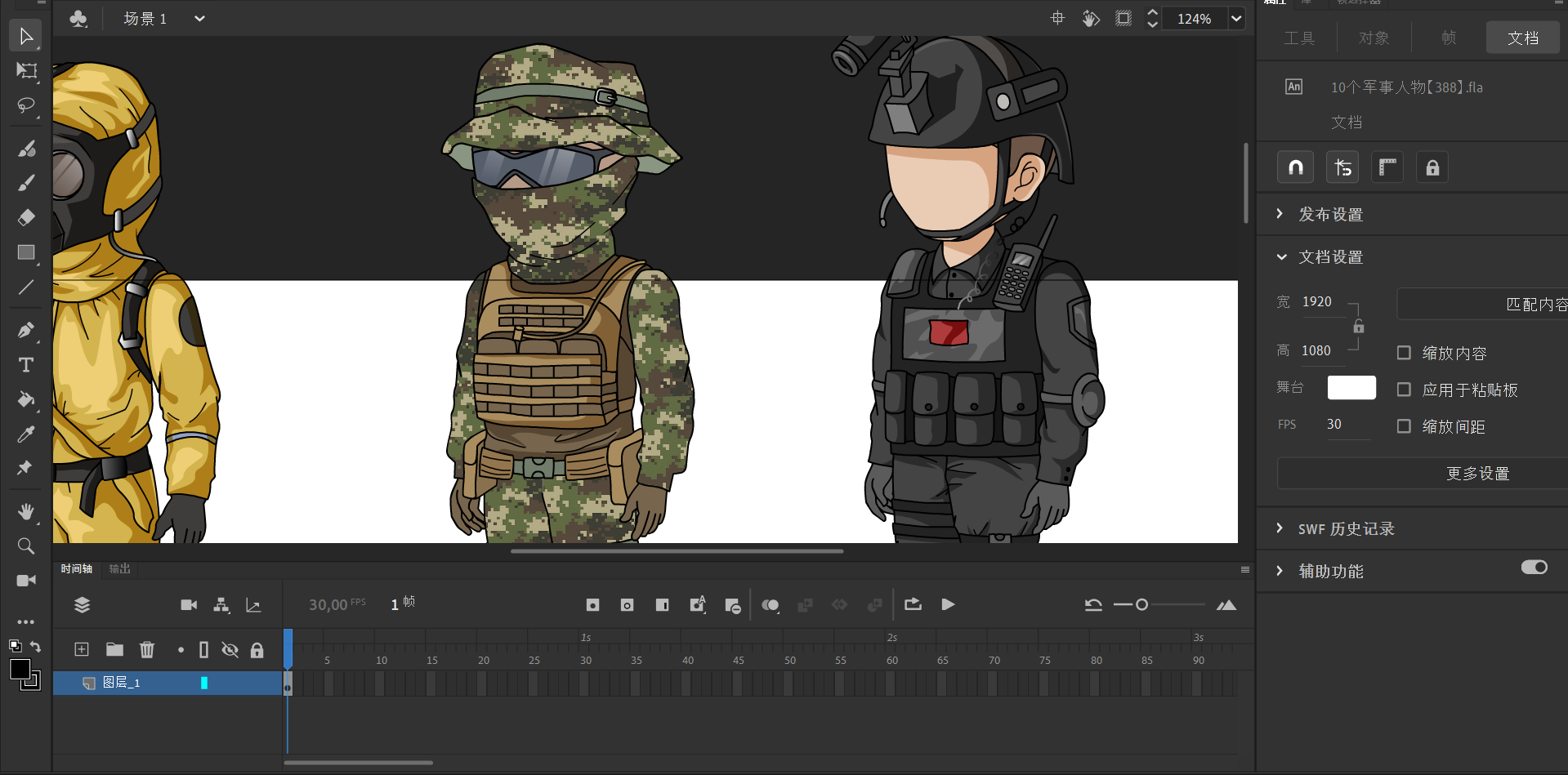Select the Eraser tool
Screen dimensions: 1568x775
point(26,217)
